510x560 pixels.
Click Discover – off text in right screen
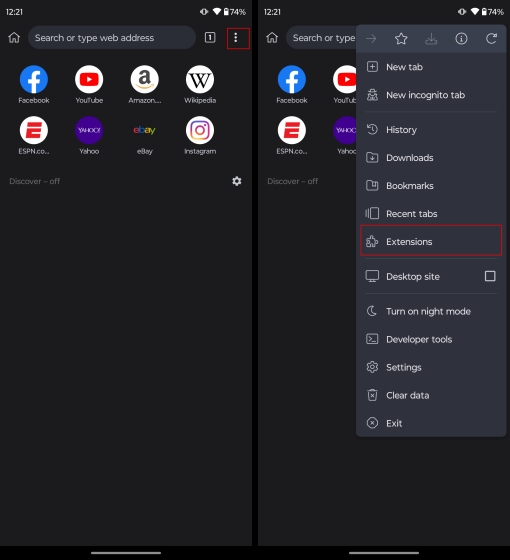click(x=292, y=181)
